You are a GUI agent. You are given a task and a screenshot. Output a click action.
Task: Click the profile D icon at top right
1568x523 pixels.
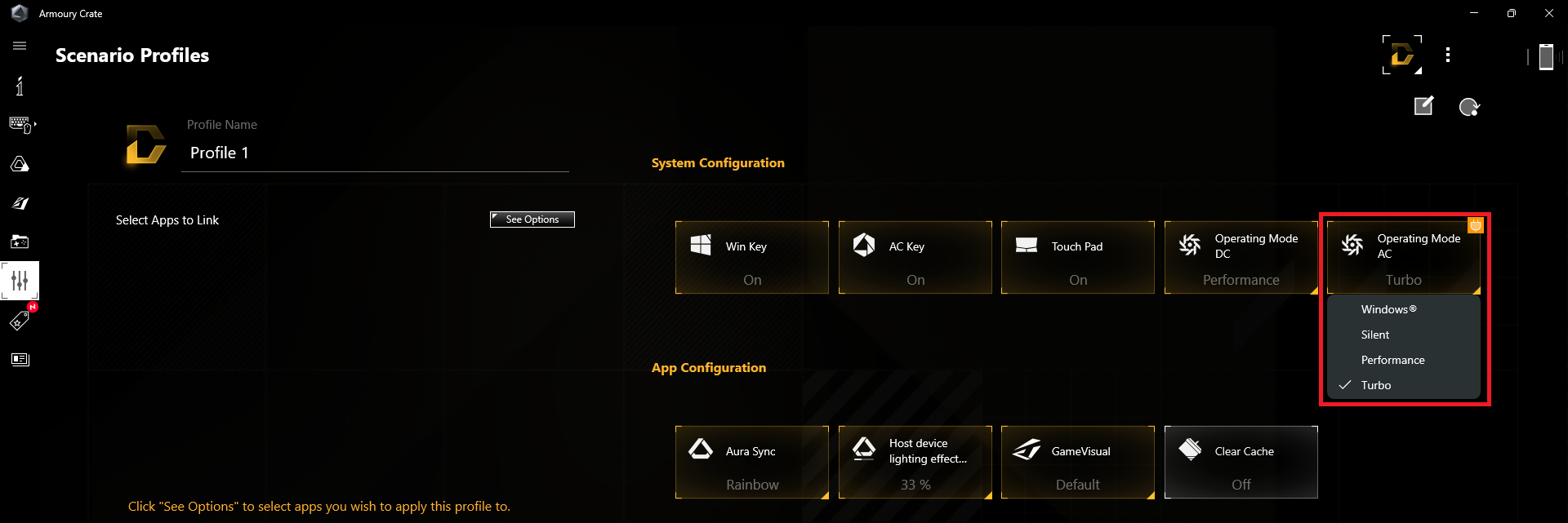[x=1402, y=55]
